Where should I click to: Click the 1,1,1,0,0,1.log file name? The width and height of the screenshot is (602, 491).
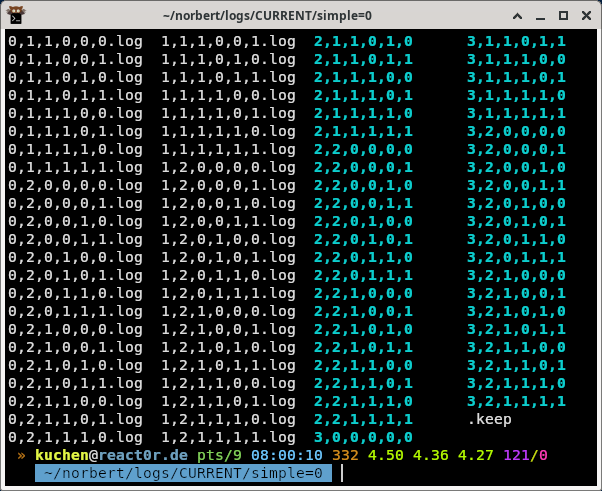228,42
